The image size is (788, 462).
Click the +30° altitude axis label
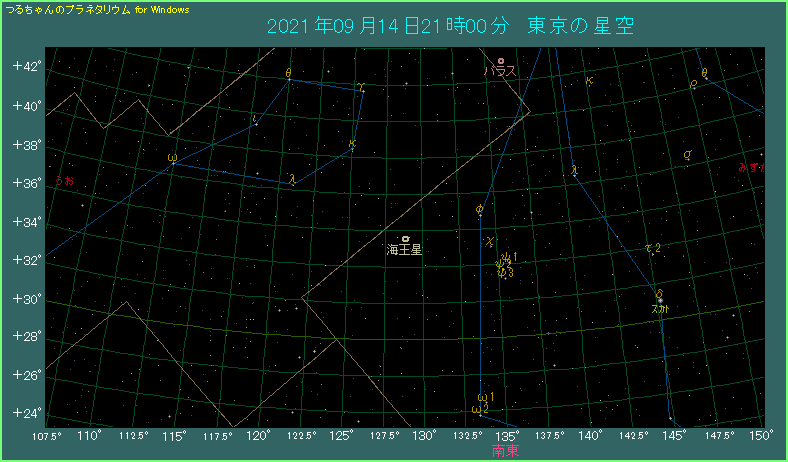click(x=26, y=299)
